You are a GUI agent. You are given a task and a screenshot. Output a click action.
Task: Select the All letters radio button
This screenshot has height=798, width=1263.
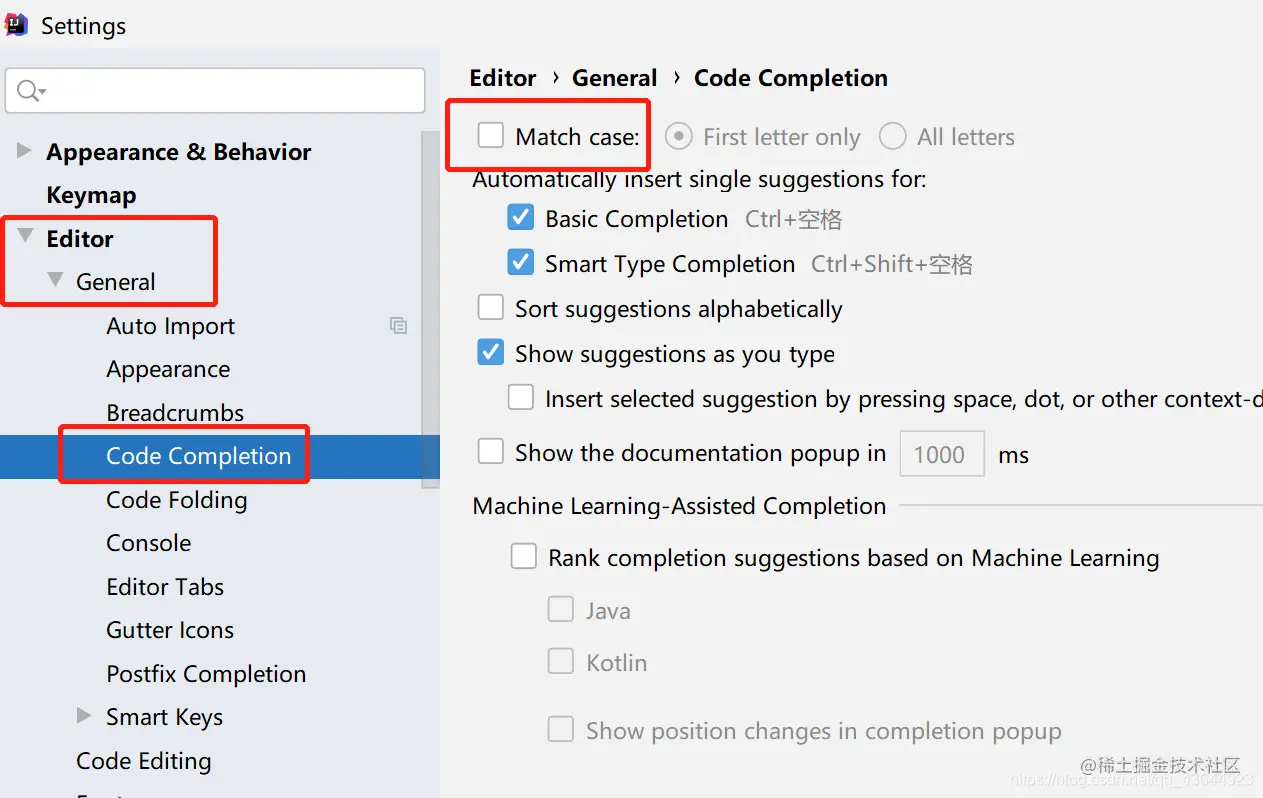click(892, 137)
